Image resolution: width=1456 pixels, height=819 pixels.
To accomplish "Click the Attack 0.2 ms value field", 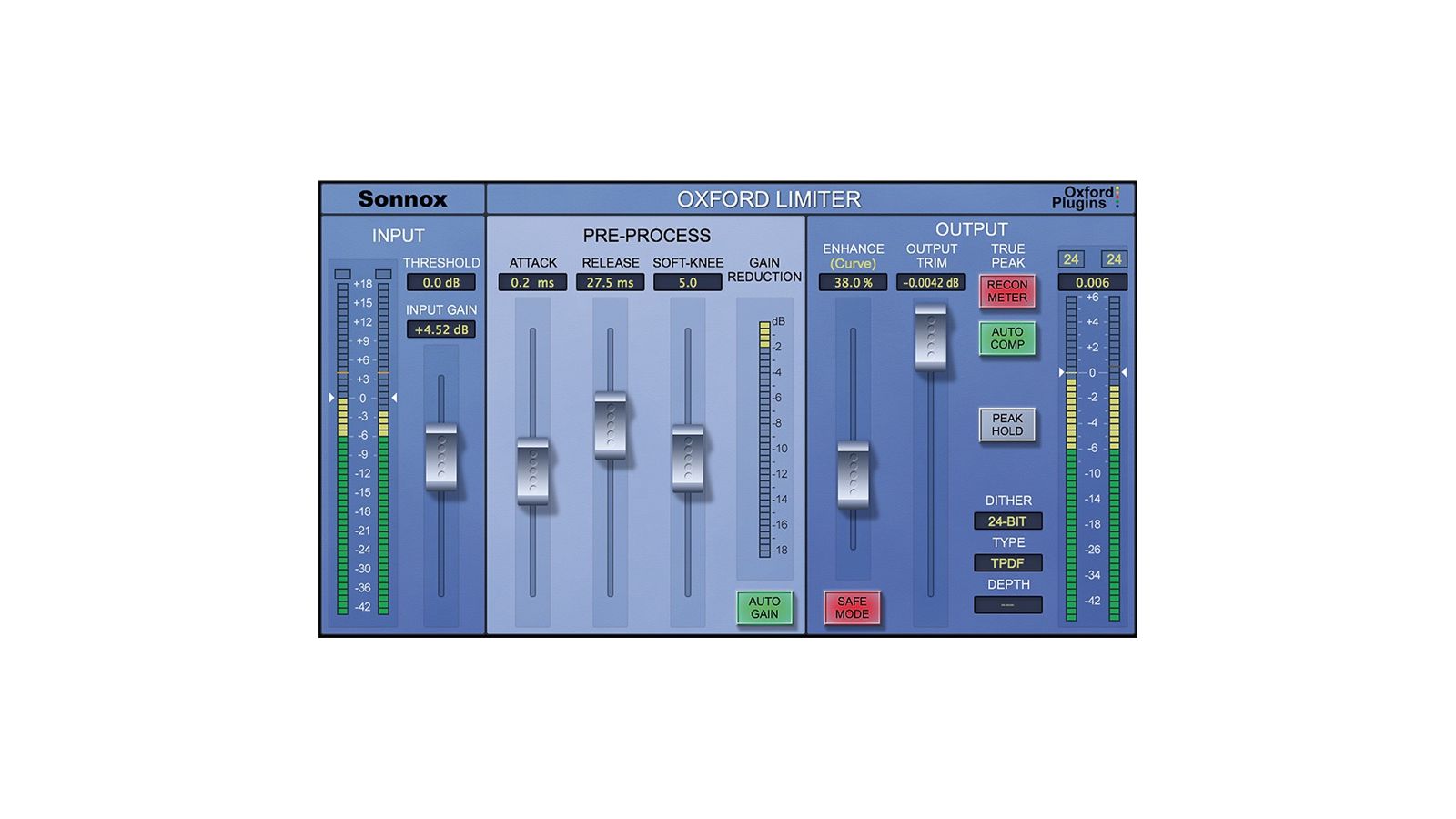I will click(x=532, y=283).
